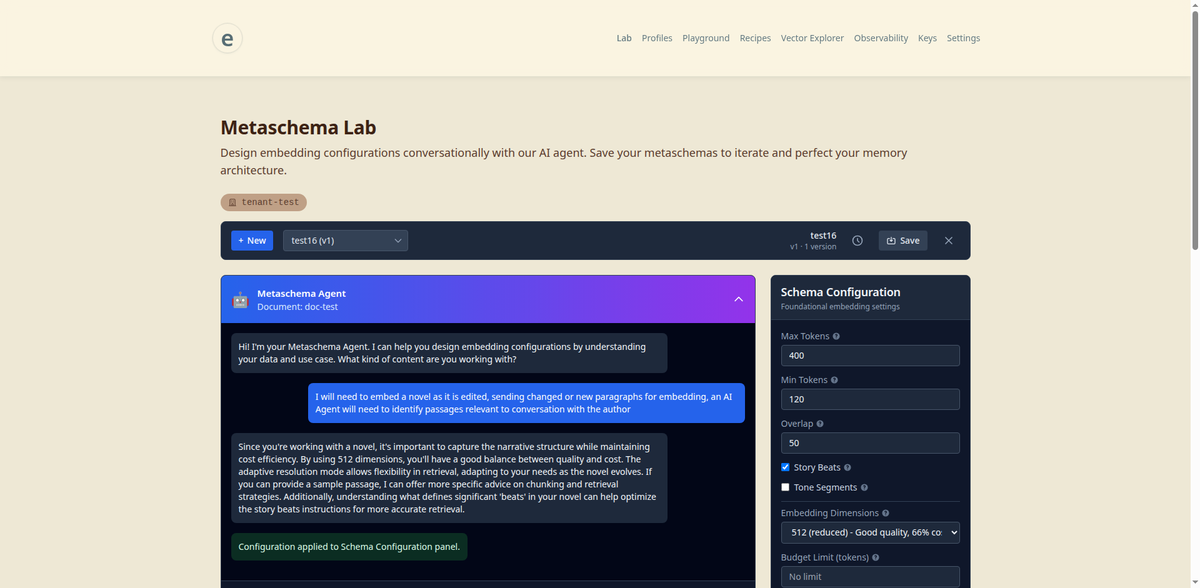Open the version history clock icon
The height and width of the screenshot is (588, 1200).
[x=857, y=240]
